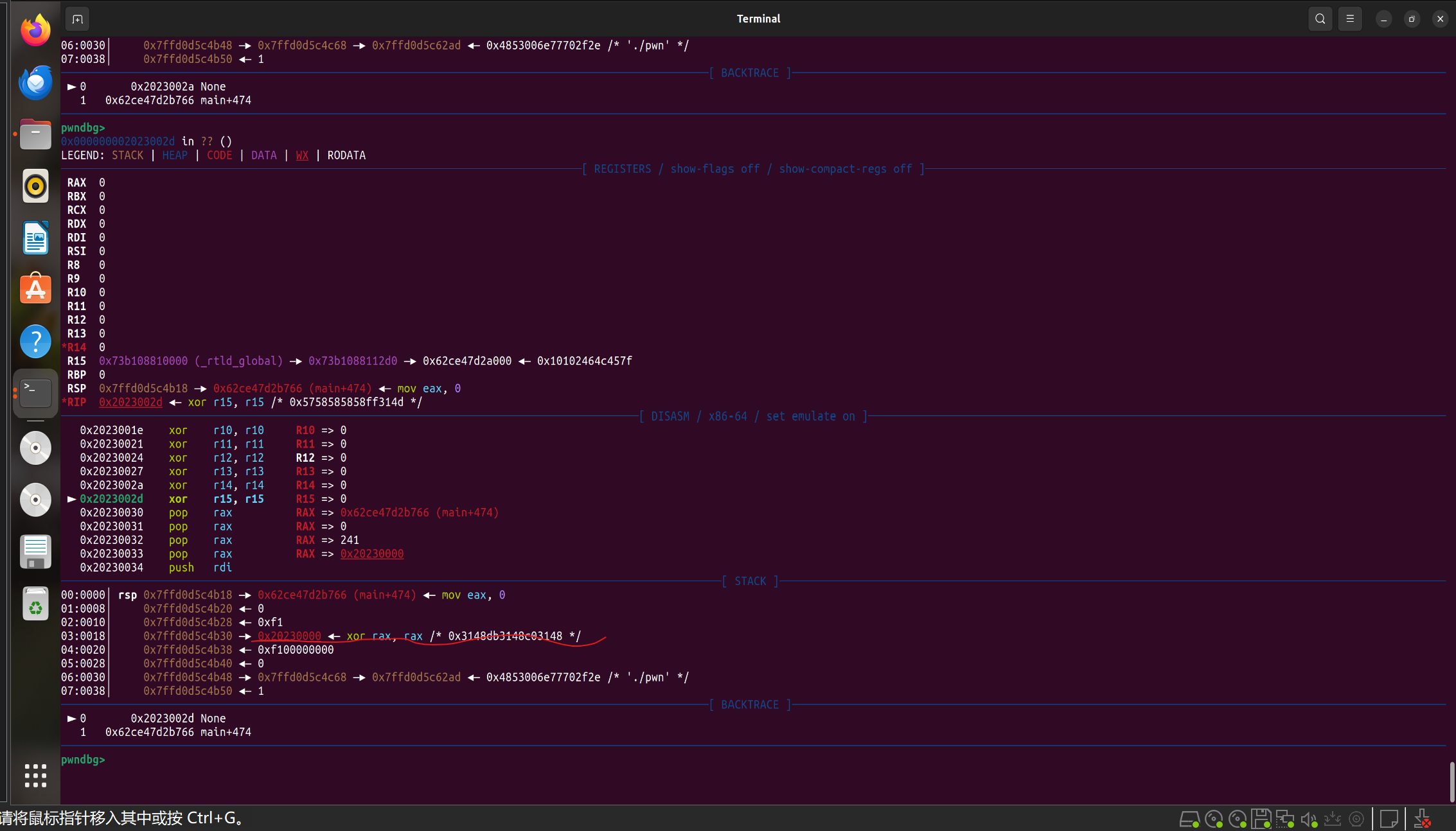
Task: Show all applications grid
Action: click(x=35, y=775)
